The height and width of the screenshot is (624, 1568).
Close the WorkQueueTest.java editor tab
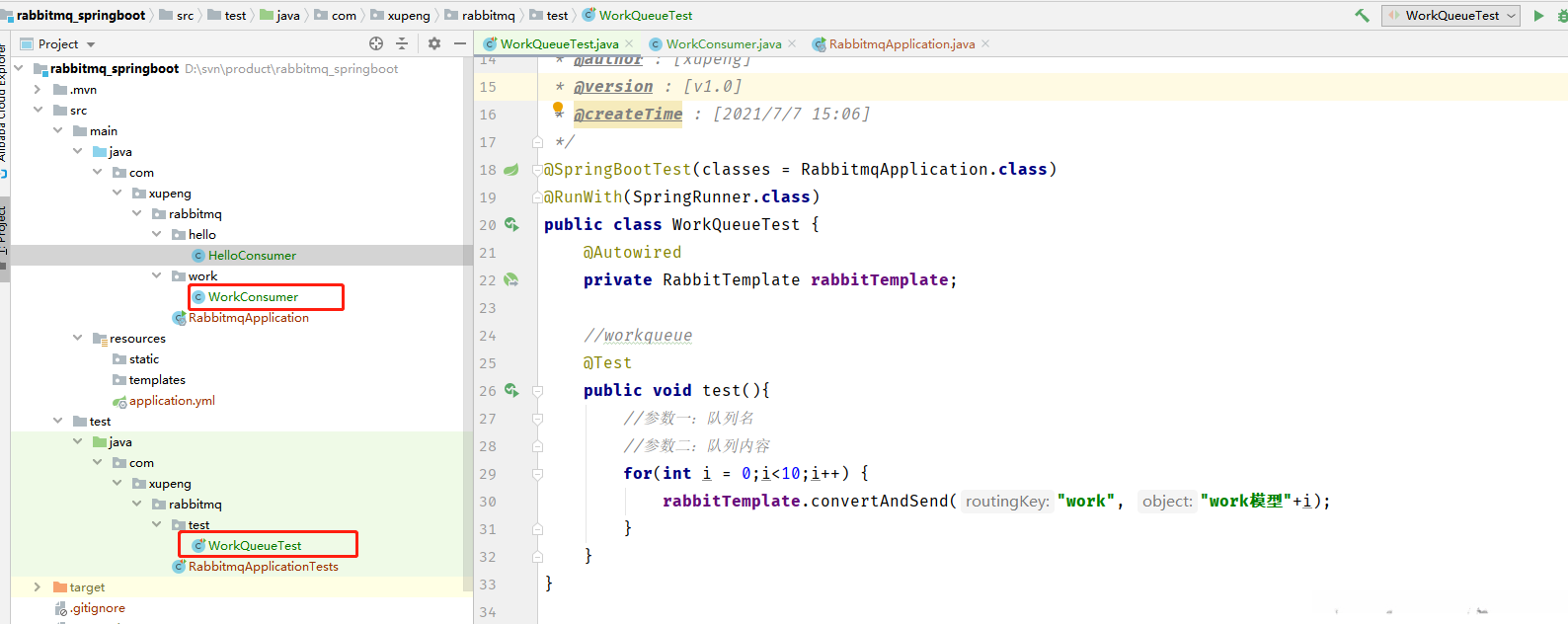click(x=629, y=43)
